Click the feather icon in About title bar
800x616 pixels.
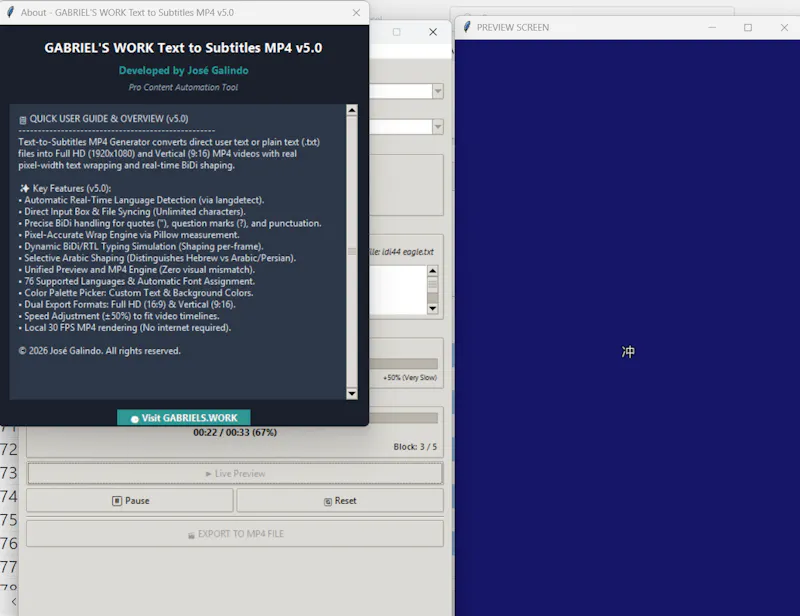click(x=10, y=12)
